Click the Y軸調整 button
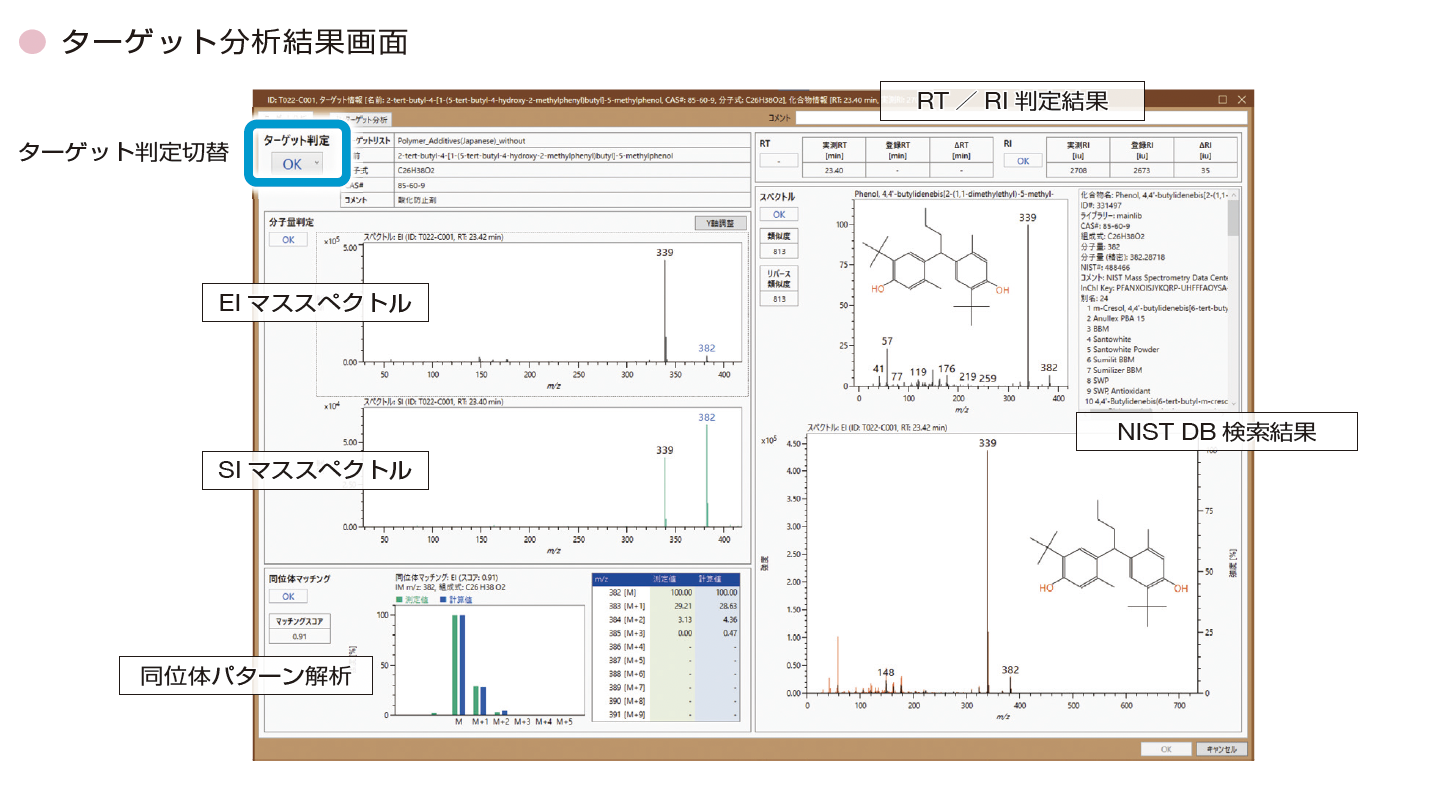This screenshot has width=1444, height=812. coord(720,223)
